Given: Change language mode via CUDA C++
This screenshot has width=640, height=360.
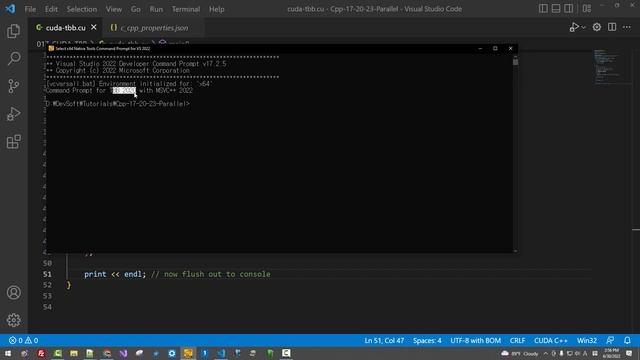Looking at the screenshot, I should [x=551, y=340].
